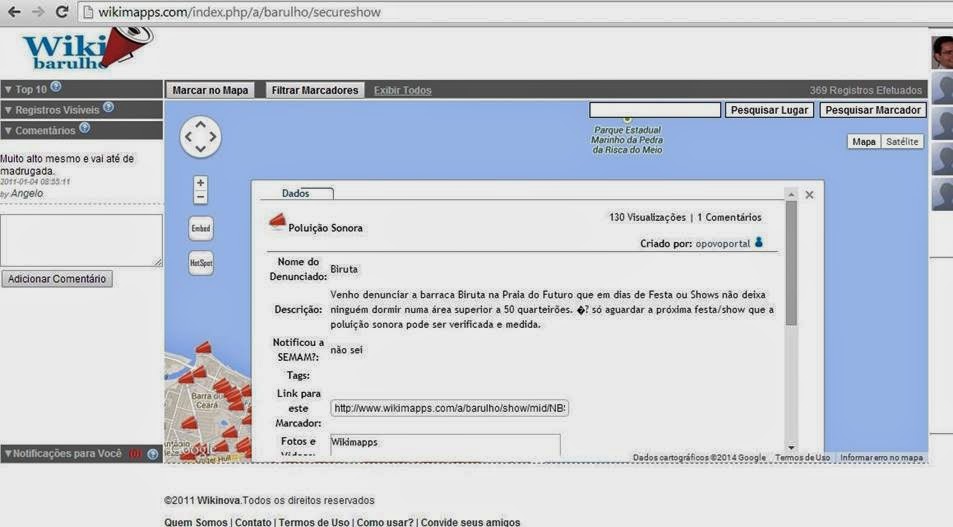Click the Poluição Sonora megaphone icon
Screen dimensions: 953x527
coord(277,222)
